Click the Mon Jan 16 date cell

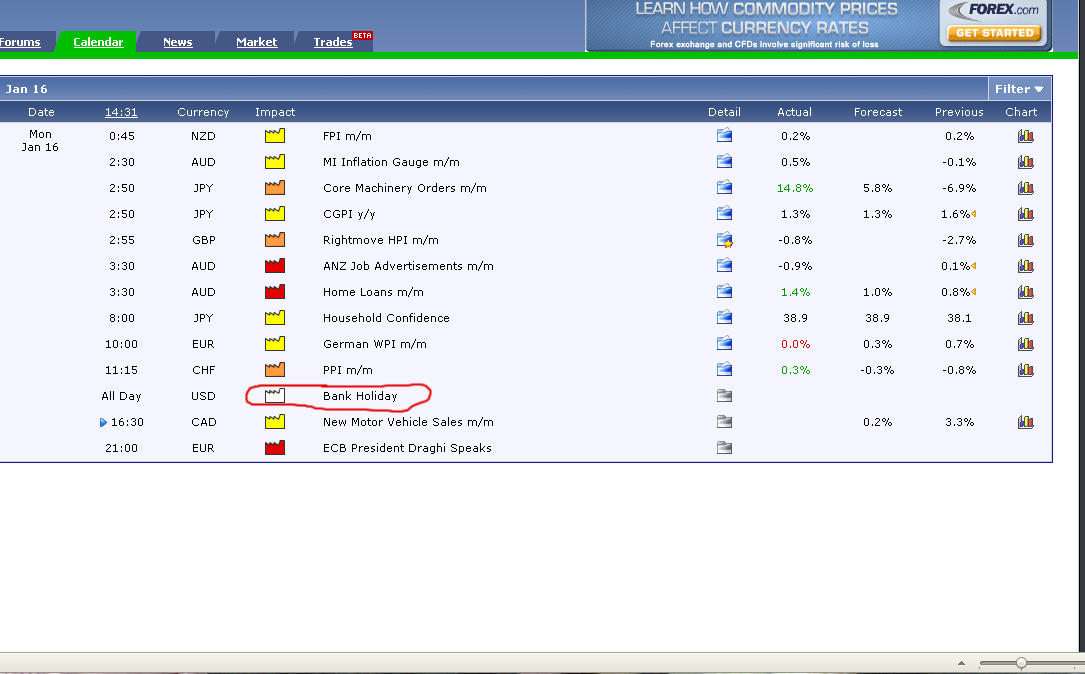tap(40, 140)
